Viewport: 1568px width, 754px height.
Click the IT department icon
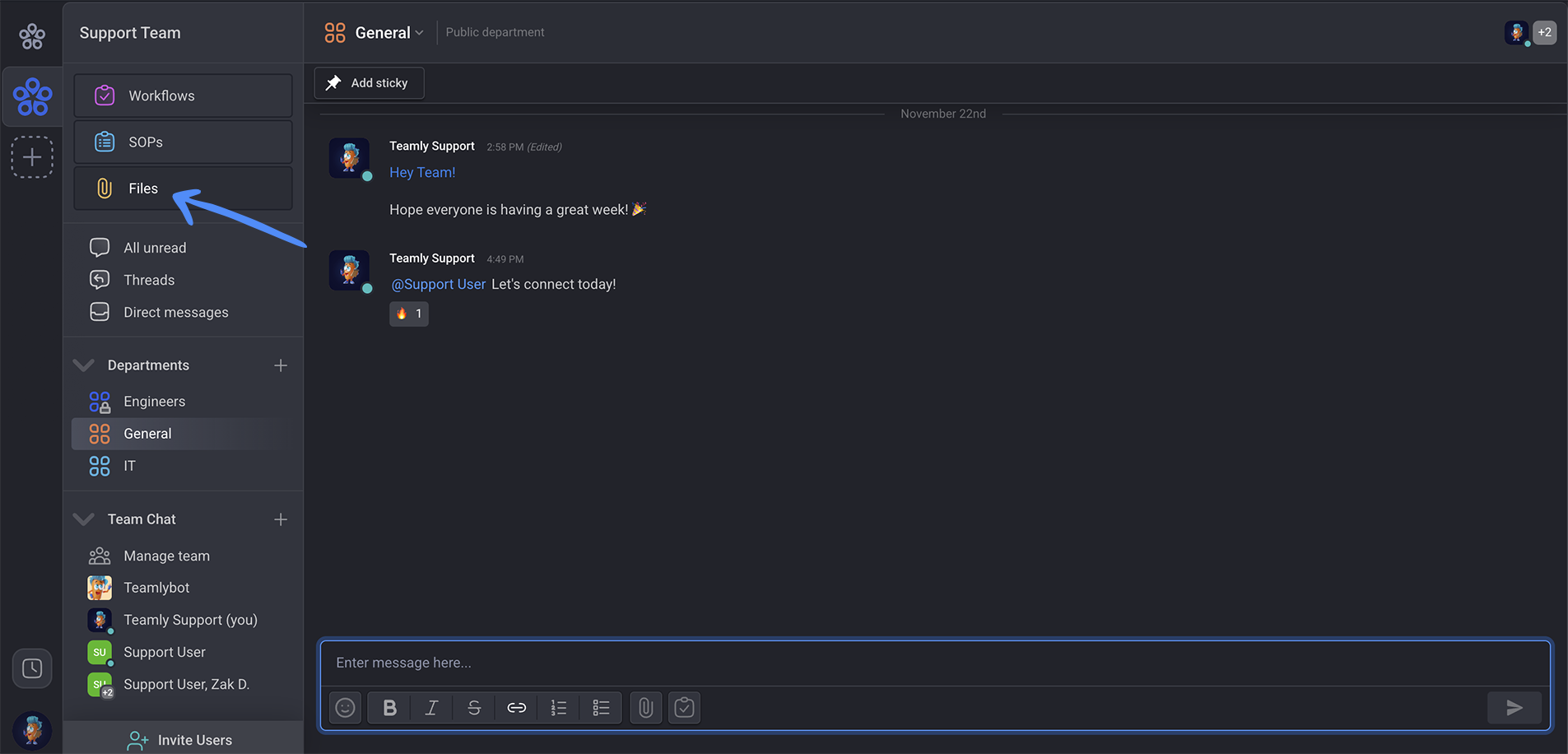(x=100, y=466)
